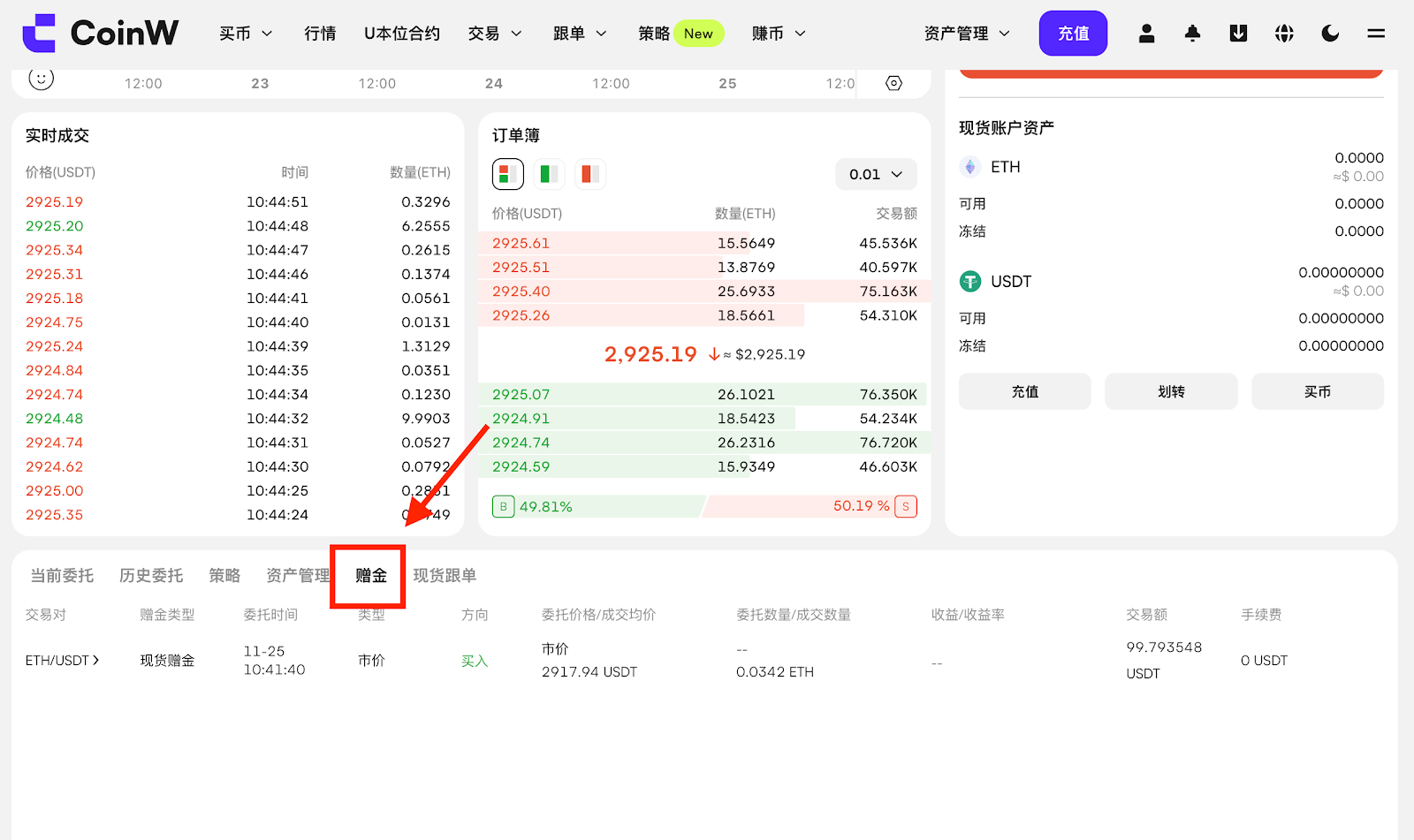This screenshot has width=1414, height=840.
Task: Click the app download icon
Action: [x=1238, y=34]
